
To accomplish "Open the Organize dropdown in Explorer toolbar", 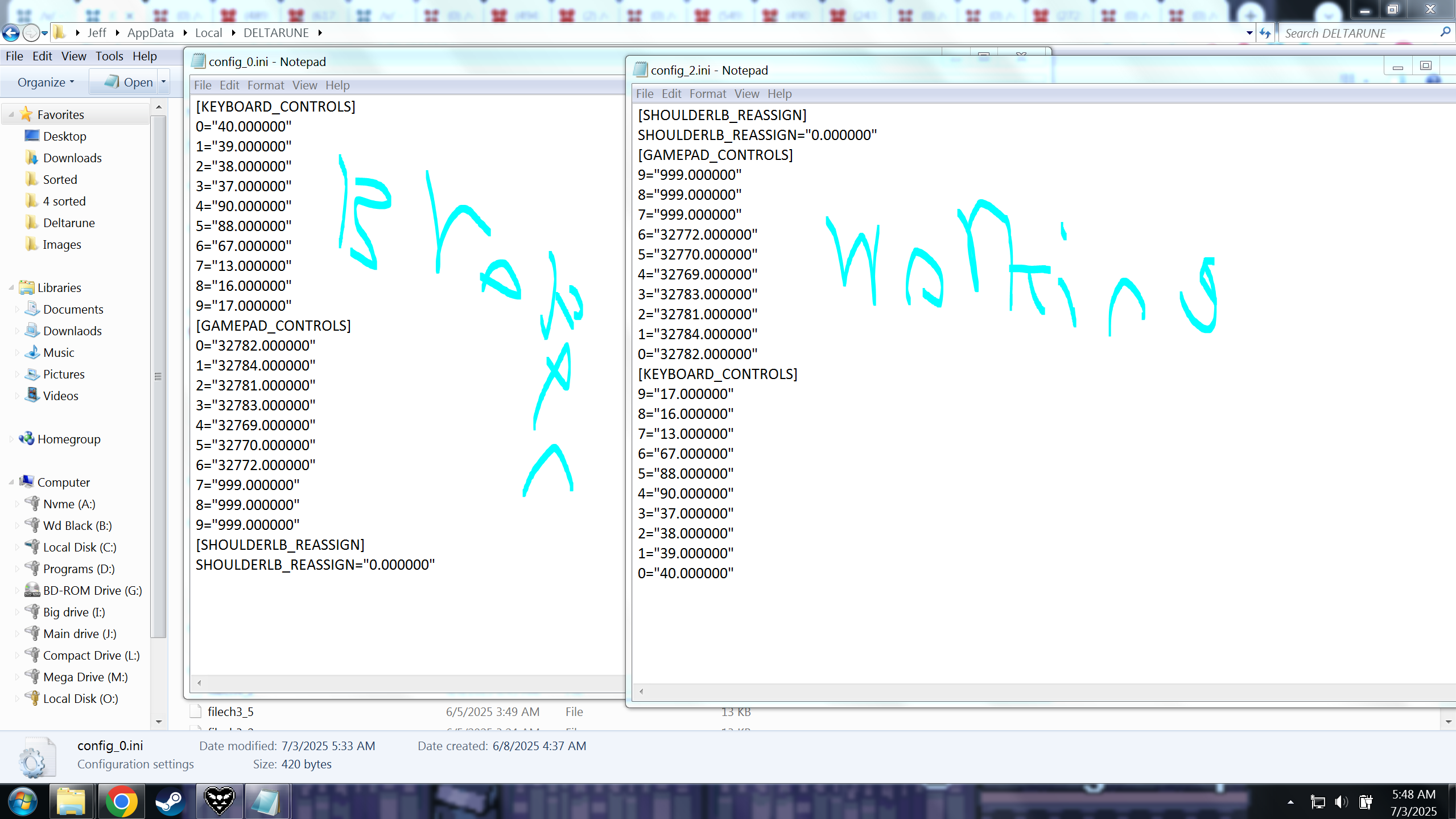I will pos(46,82).
